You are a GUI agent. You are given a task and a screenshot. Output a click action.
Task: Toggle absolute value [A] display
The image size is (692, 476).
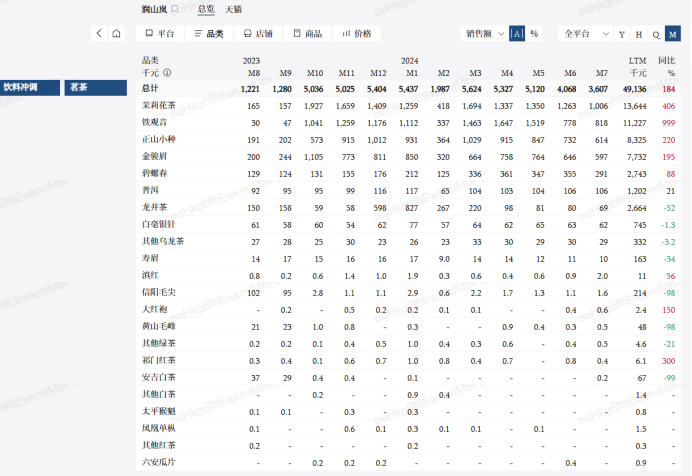516,33
